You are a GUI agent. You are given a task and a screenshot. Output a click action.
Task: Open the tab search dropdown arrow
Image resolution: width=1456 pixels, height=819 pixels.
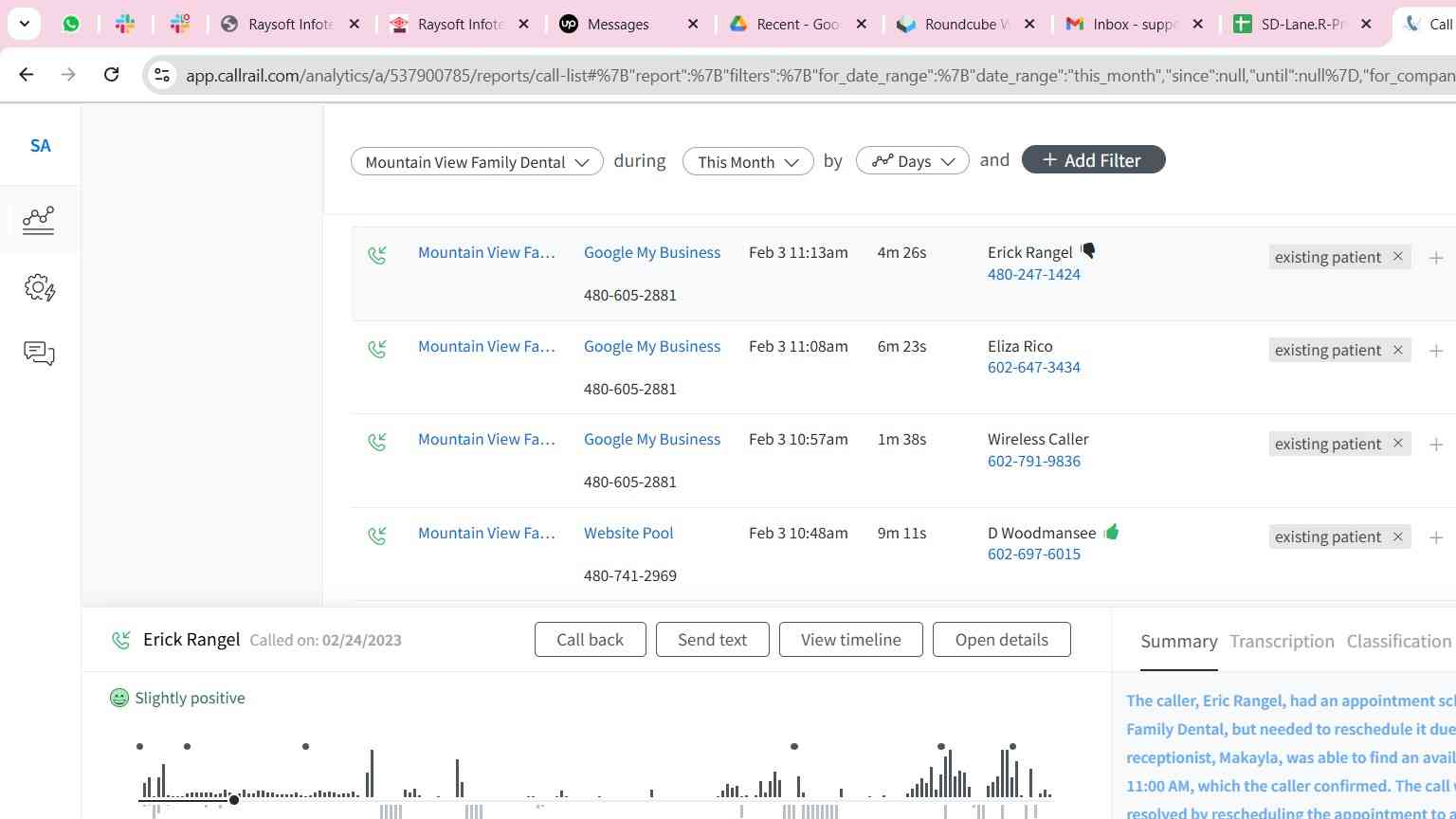click(24, 24)
